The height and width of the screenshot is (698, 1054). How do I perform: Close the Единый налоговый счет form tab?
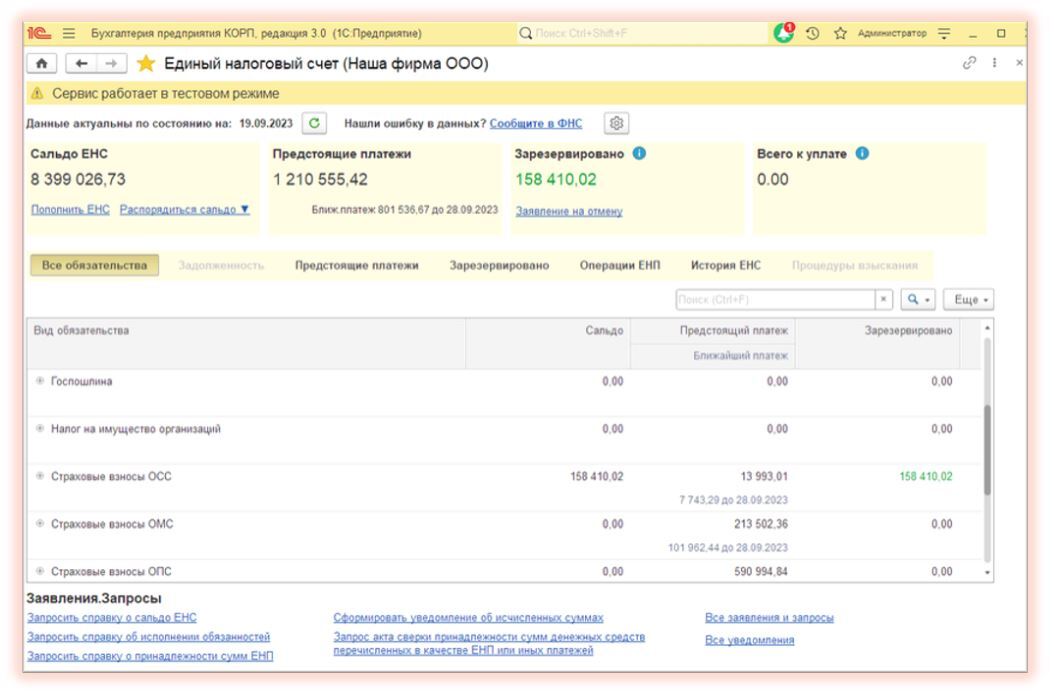[1019, 63]
